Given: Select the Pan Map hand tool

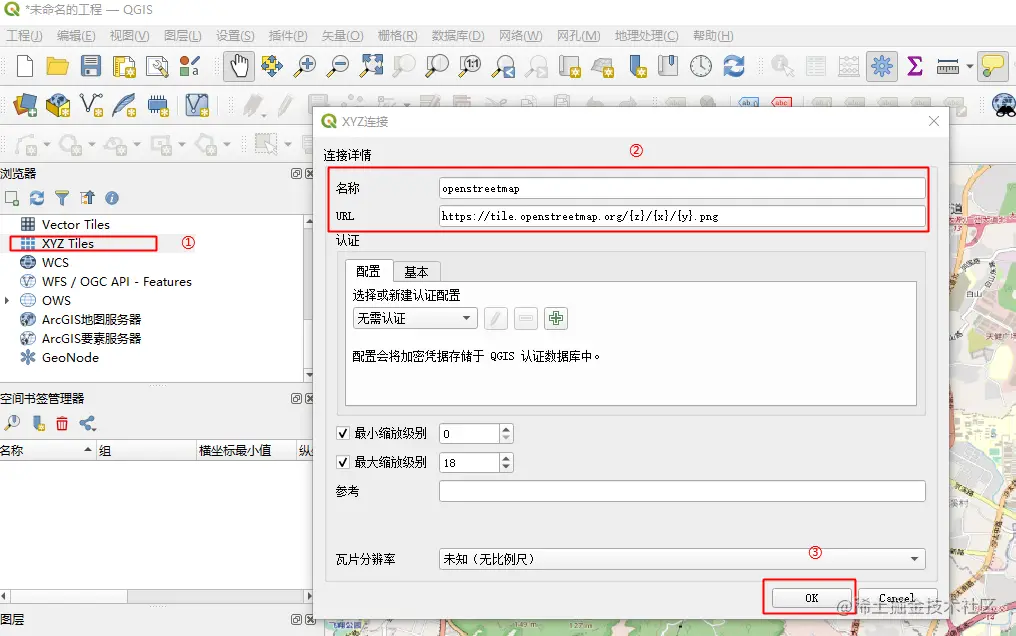Looking at the screenshot, I should 239,66.
